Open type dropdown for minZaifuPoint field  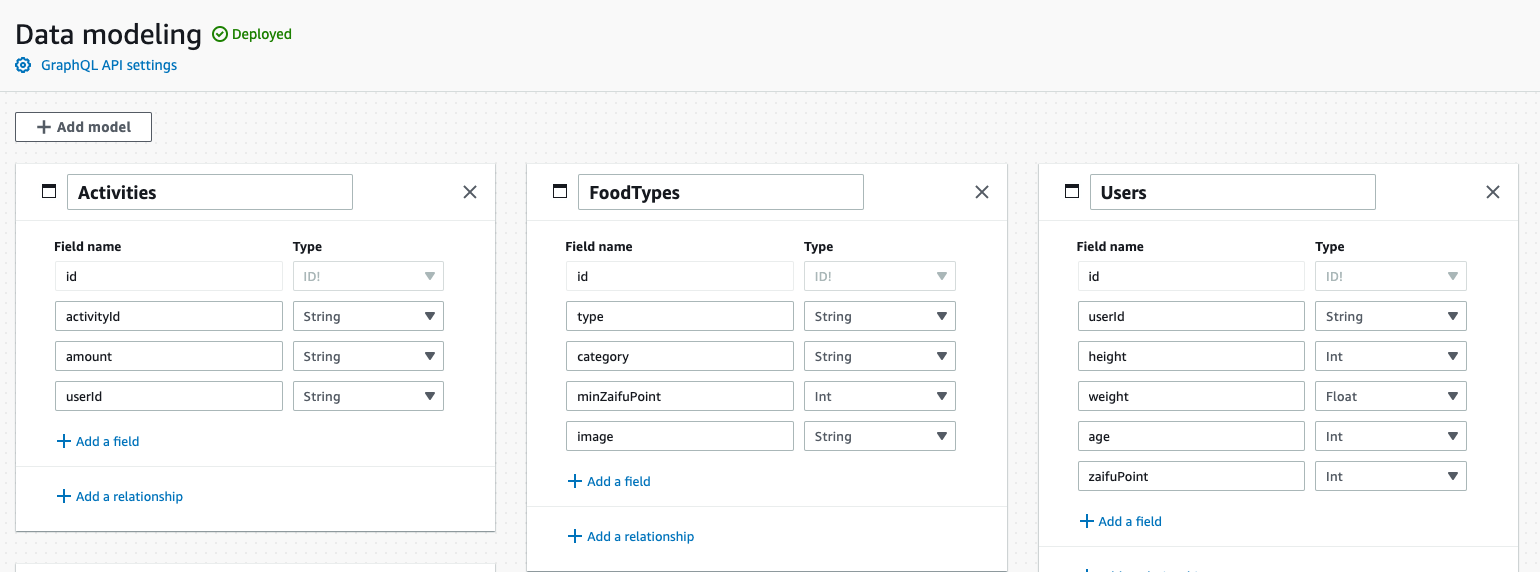pos(879,396)
